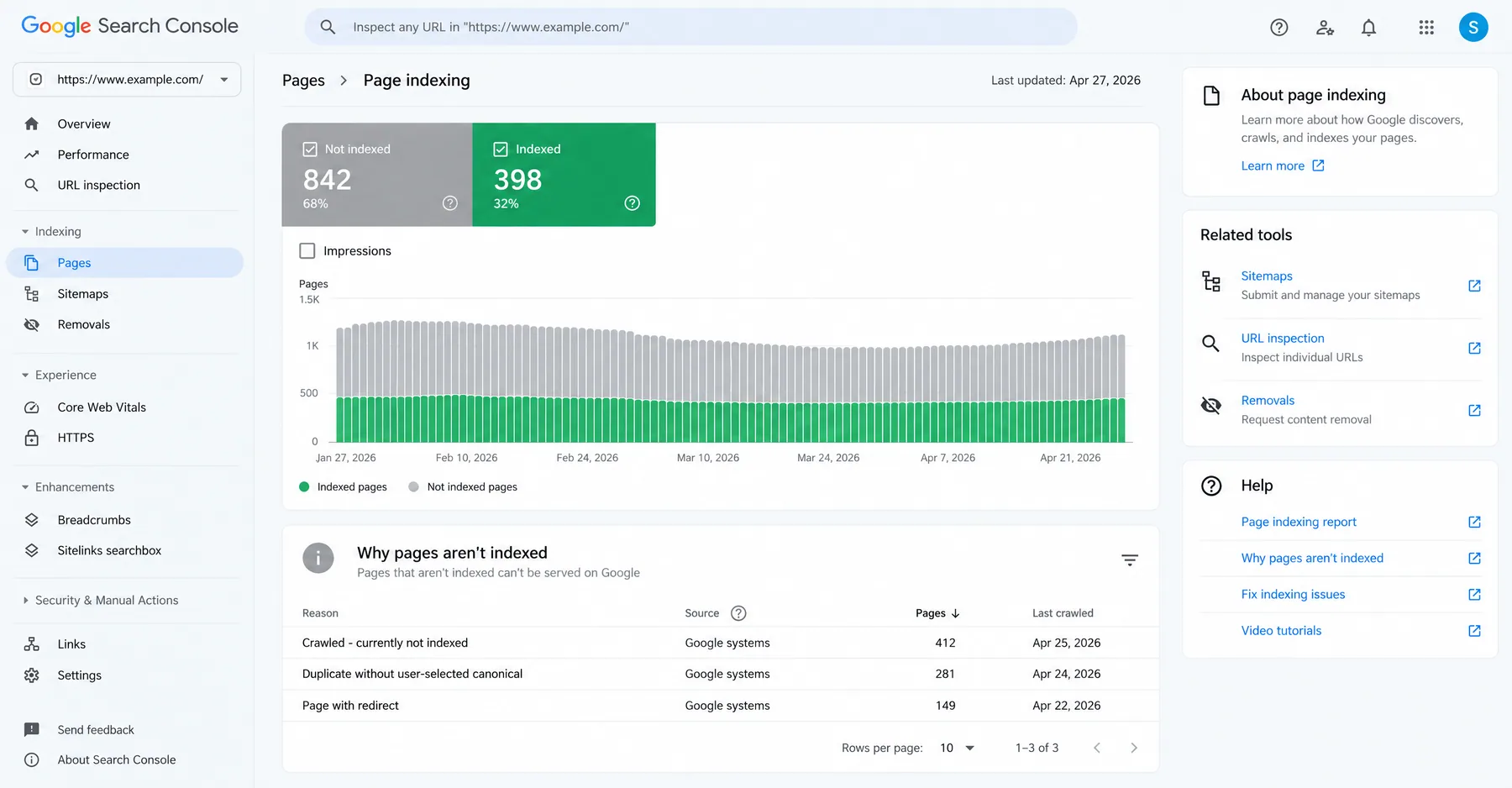This screenshot has width=1512, height=788.
Task: Open Rows per page dropdown
Action: [957, 748]
